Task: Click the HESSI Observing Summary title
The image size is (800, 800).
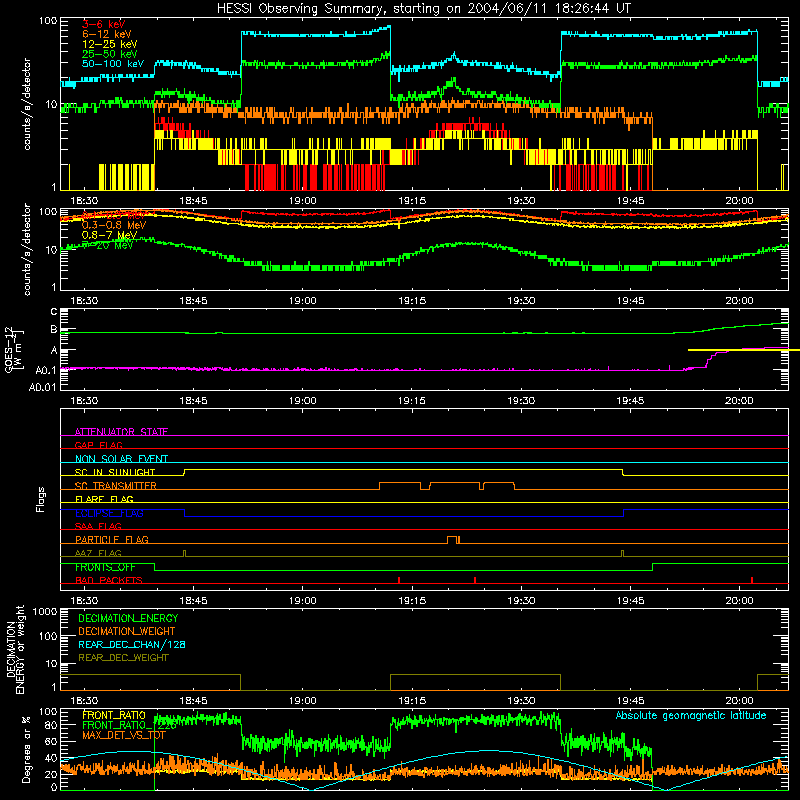Action: click(424, 8)
